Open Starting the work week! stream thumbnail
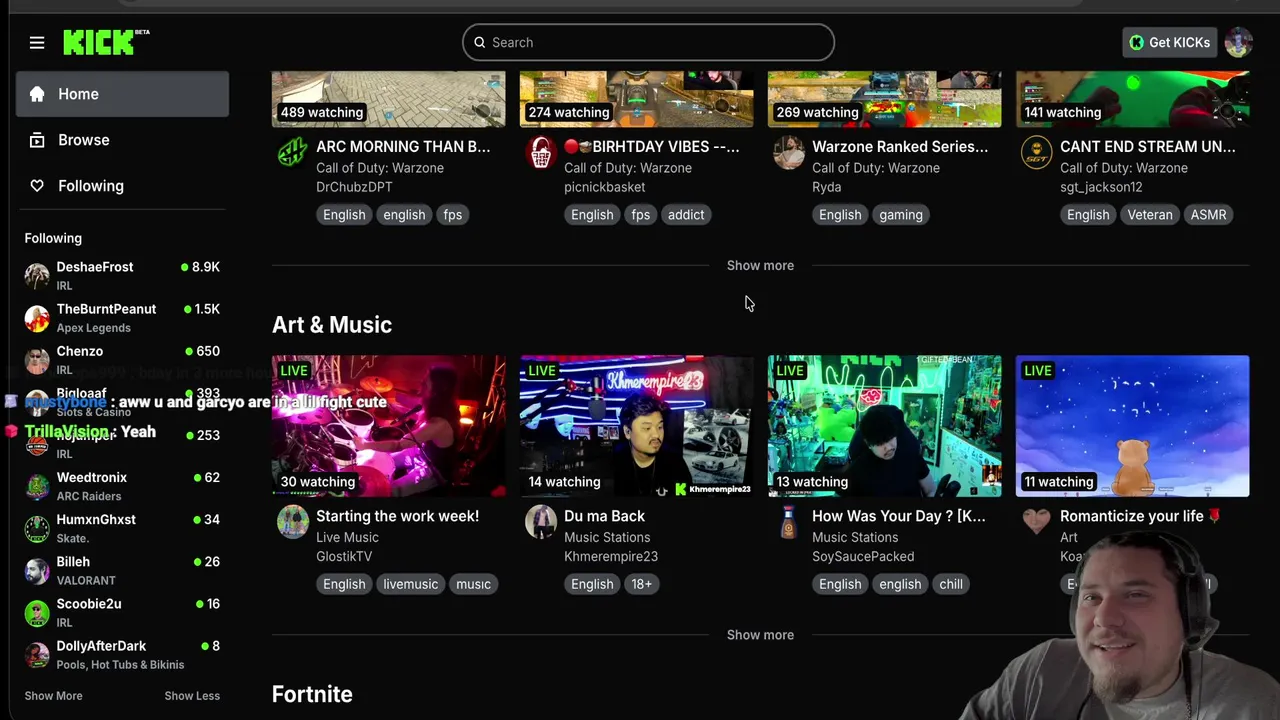 (389, 426)
